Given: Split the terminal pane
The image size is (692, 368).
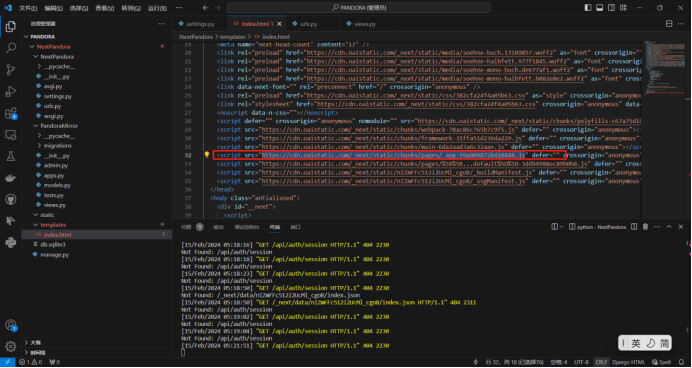Looking at the screenshot, I should tap(634, 227).
